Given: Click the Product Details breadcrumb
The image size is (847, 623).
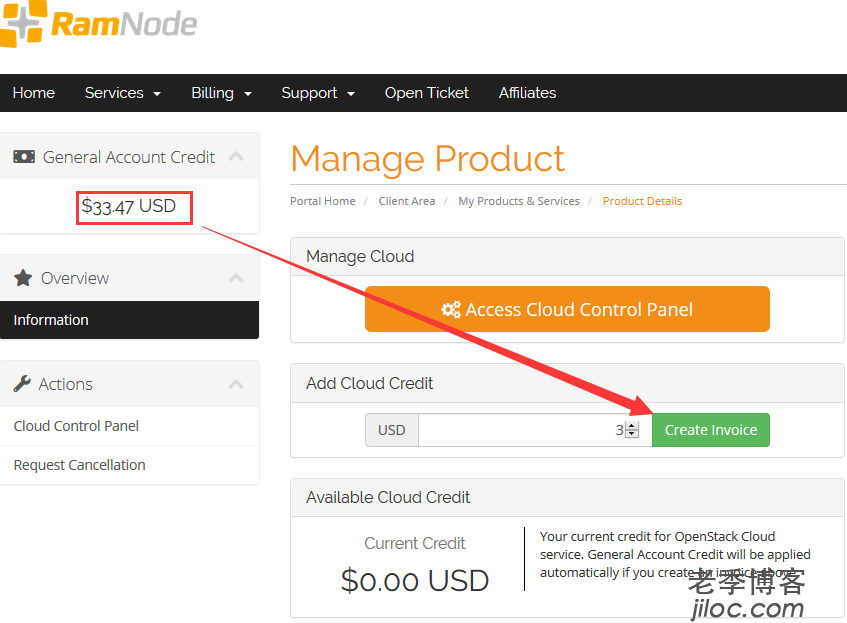Looking at the screenshot, I should coord(642,201).
